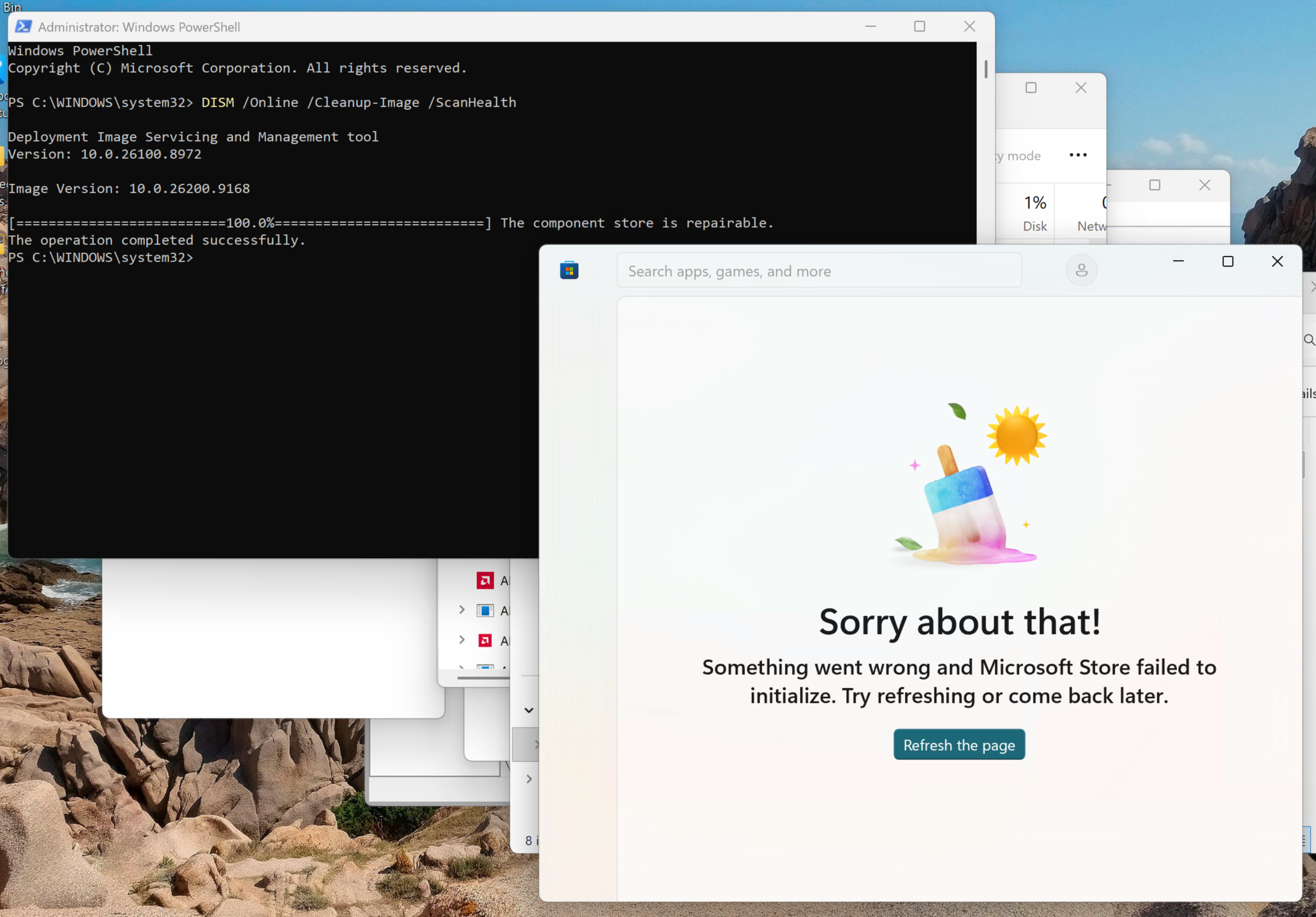Click the search magnifier icon right of the Store
This screenshot has width=1316, height=917.
1310,339
